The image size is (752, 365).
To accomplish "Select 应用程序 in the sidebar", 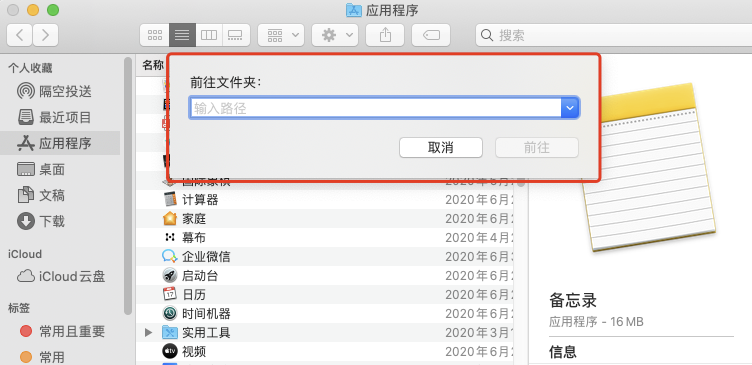I will 60,143.
